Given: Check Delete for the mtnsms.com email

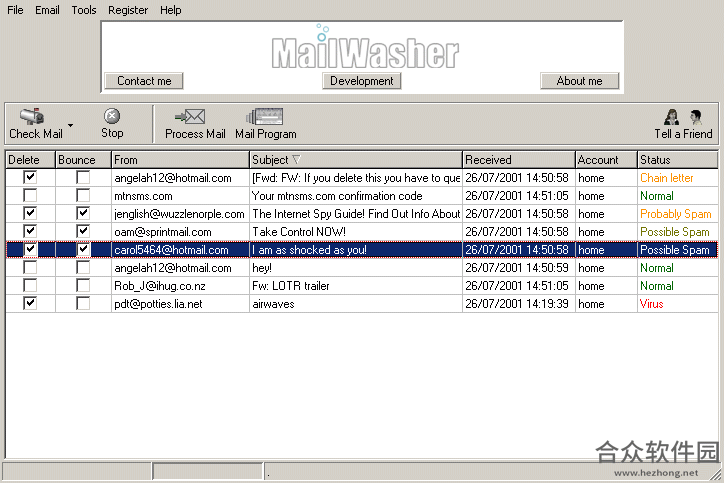Looking at the screenshot, I should [30, 195].
